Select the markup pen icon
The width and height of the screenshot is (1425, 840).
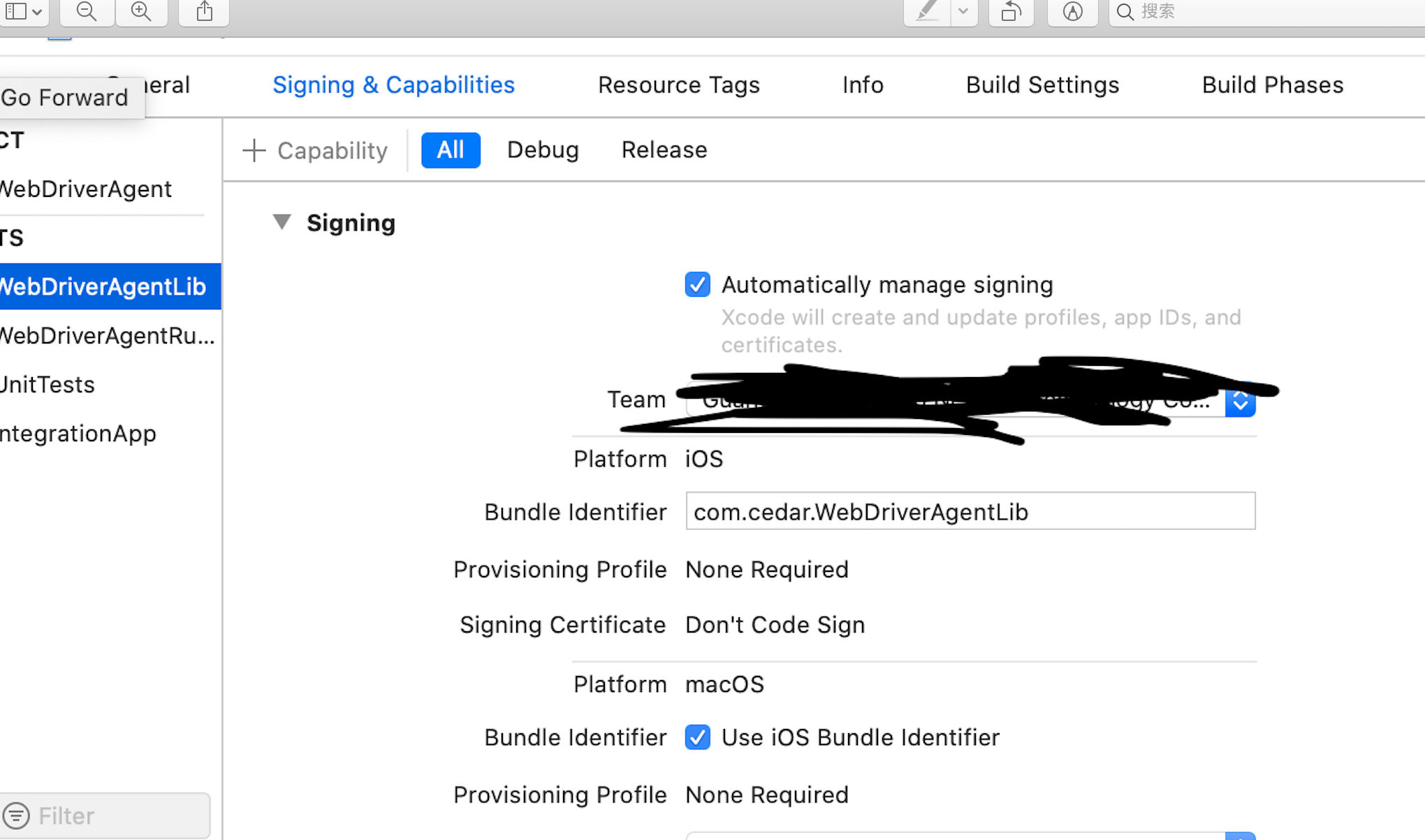tap(927, 11)
